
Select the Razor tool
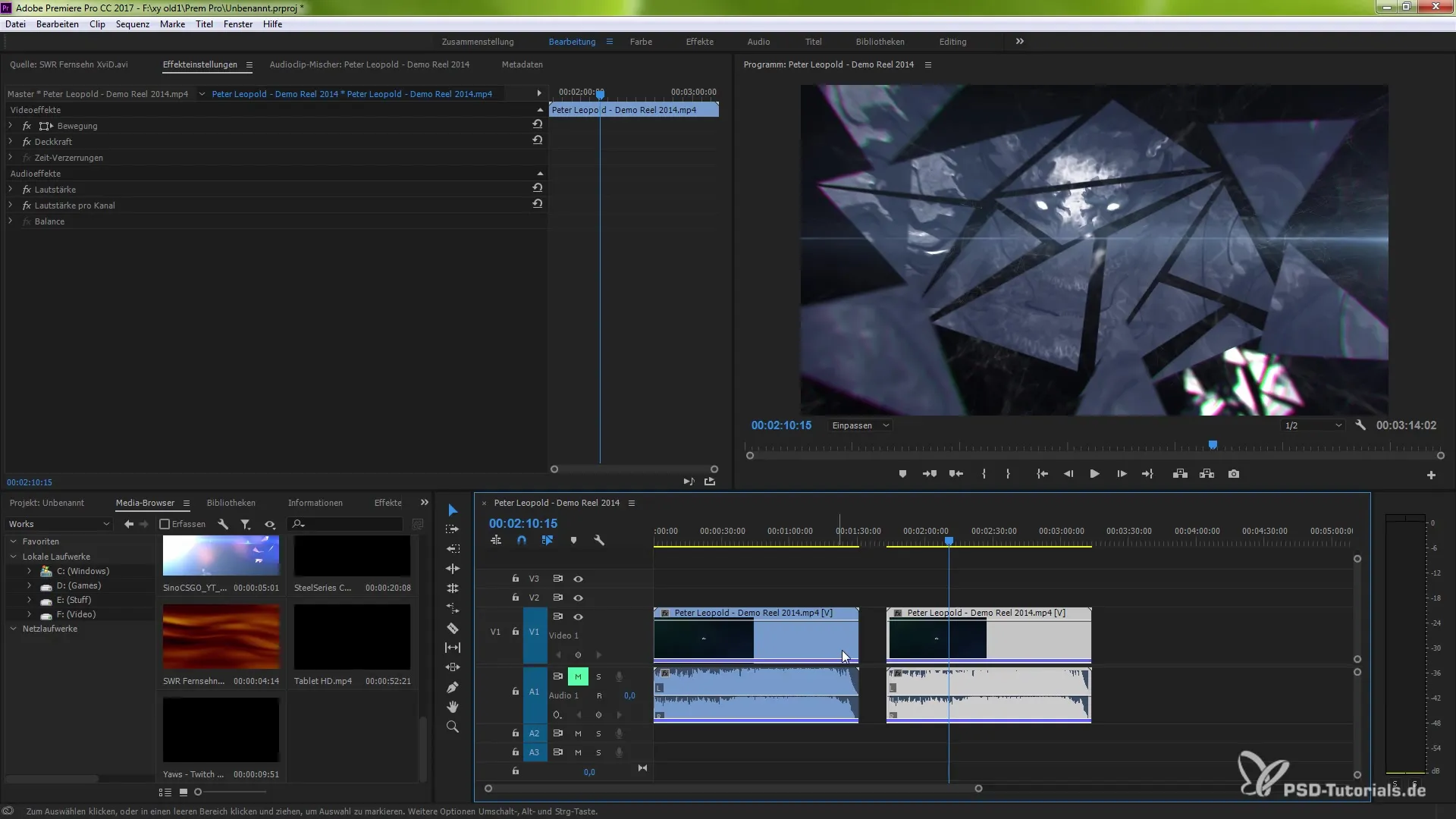tap(453, 628)
